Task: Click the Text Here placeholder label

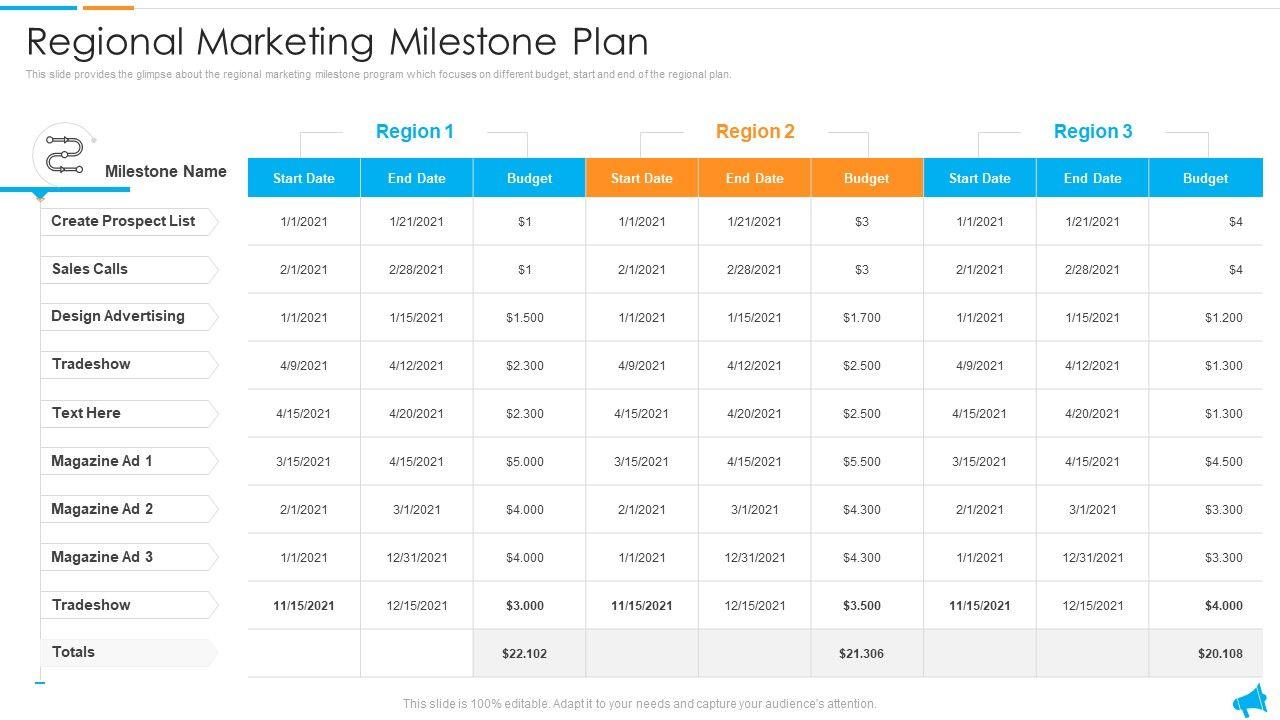Action: [86, 413]
